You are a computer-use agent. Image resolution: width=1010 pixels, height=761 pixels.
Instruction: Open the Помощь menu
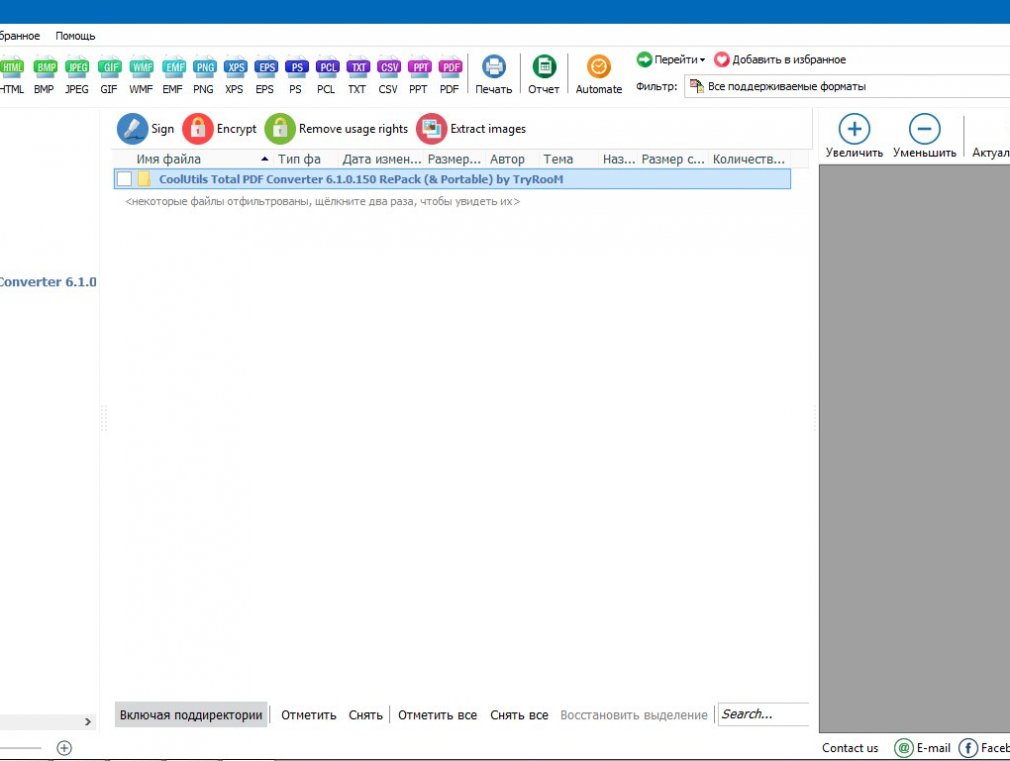click(x=75, y=36)
